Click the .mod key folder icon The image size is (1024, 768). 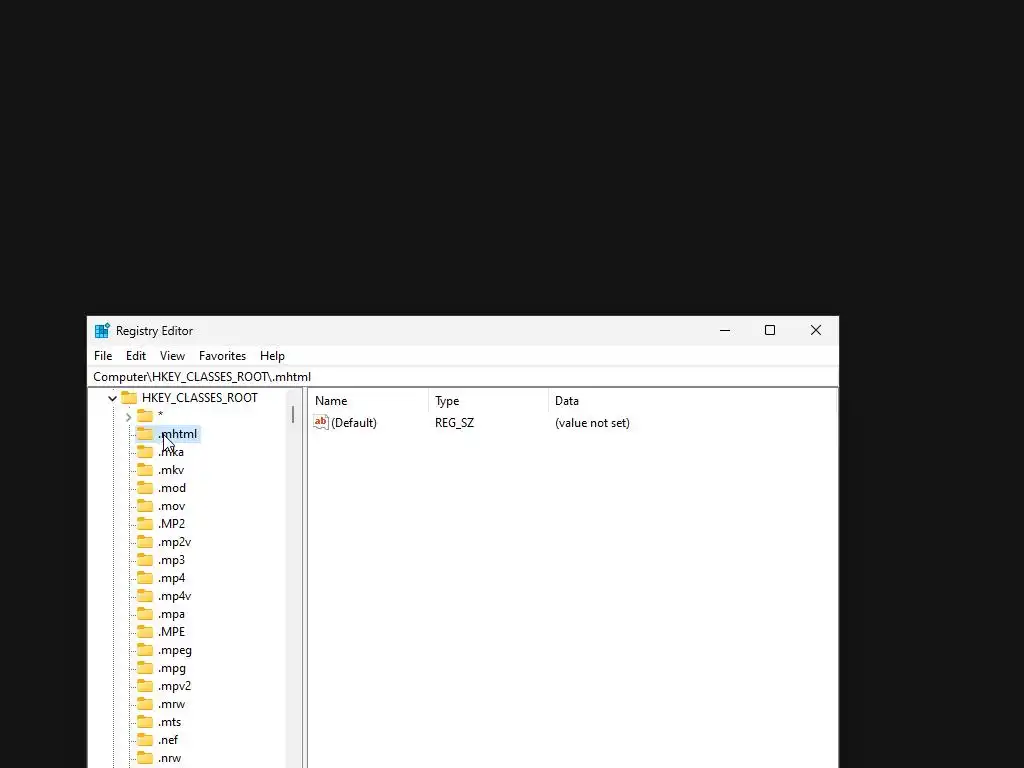pyautogui.click(x=145, y=488)
